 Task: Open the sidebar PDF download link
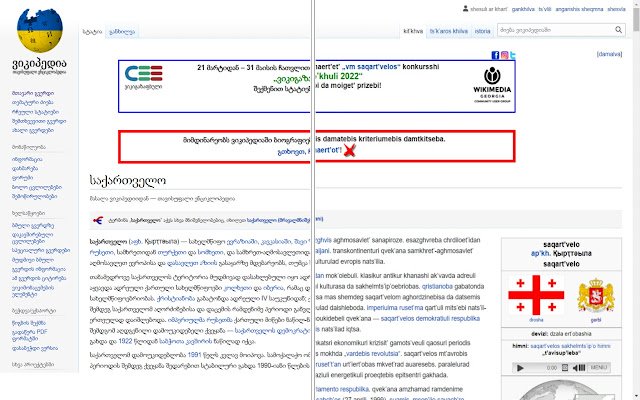pyautogui.click(x=29, y=335)
